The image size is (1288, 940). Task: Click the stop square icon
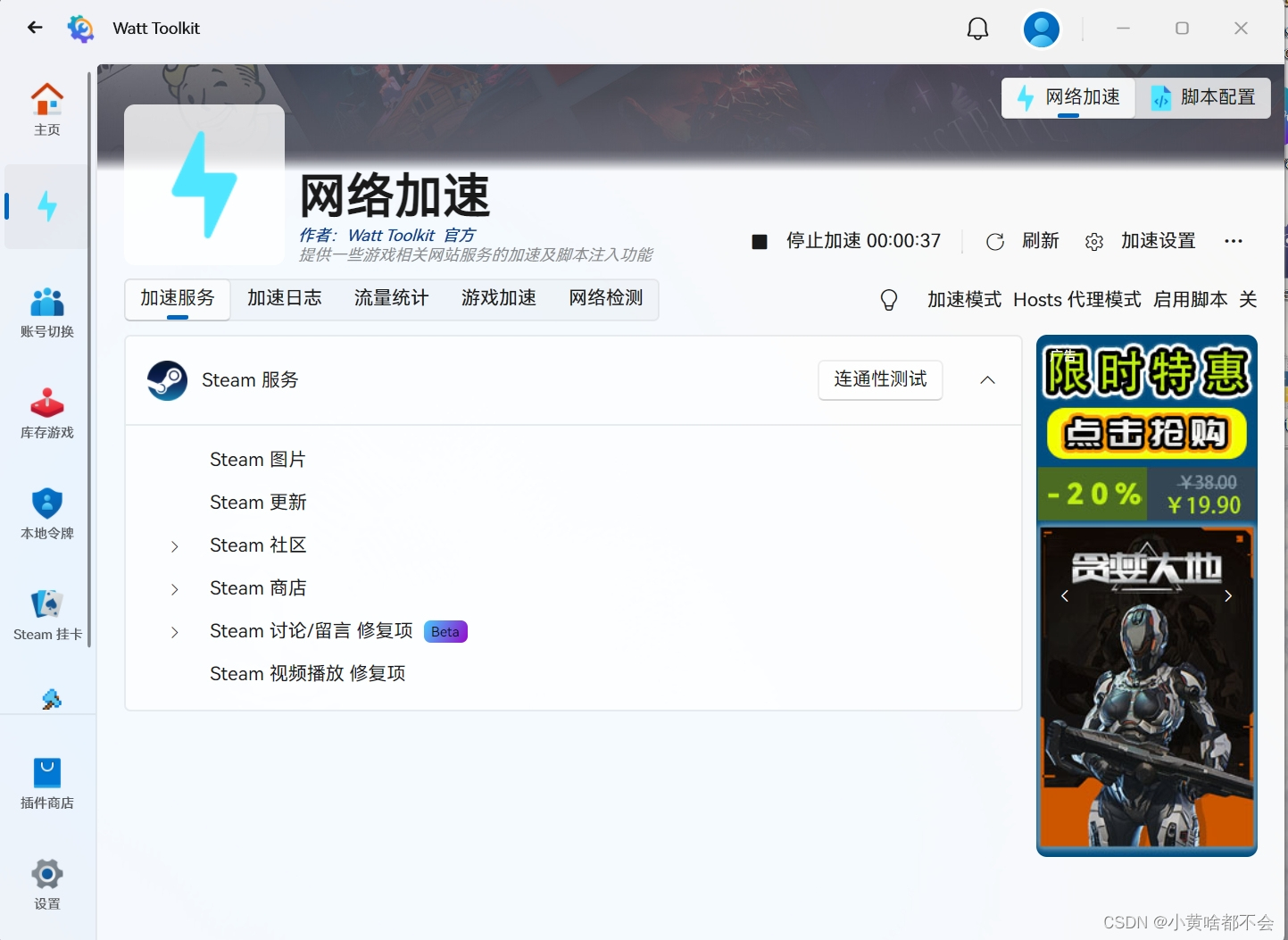tap(760, 241)
